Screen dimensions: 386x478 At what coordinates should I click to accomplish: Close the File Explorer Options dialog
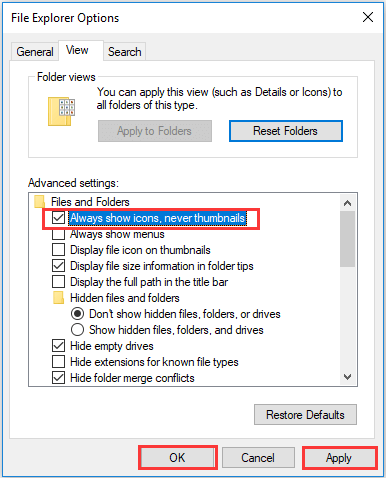368,17
